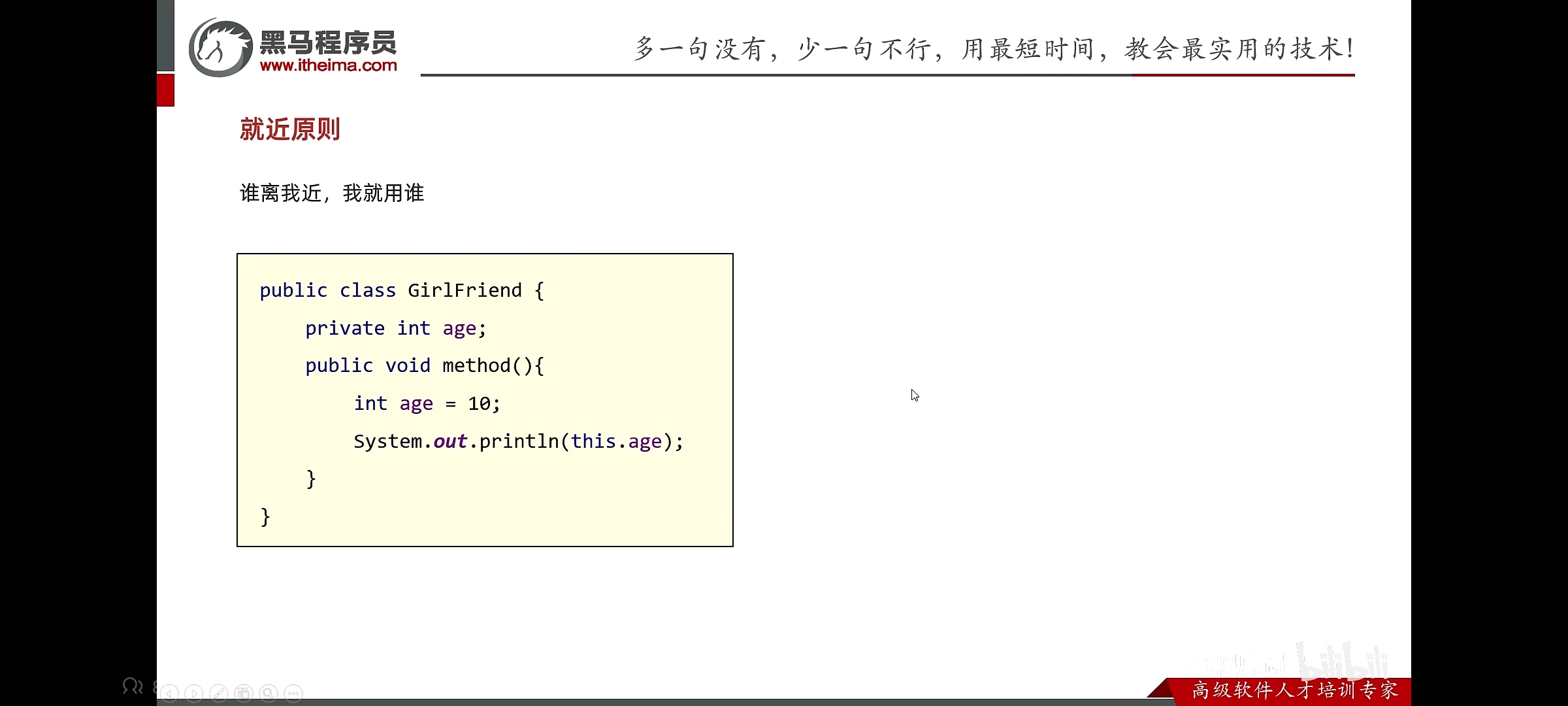Click the 高级软件人才培训专家 red banner

1294,690
